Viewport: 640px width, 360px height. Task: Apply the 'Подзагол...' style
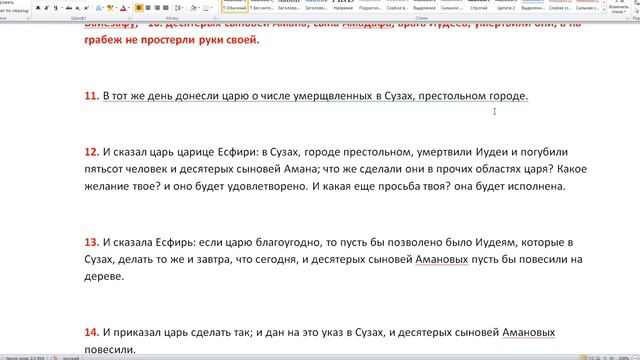click(x=370, y=6)
